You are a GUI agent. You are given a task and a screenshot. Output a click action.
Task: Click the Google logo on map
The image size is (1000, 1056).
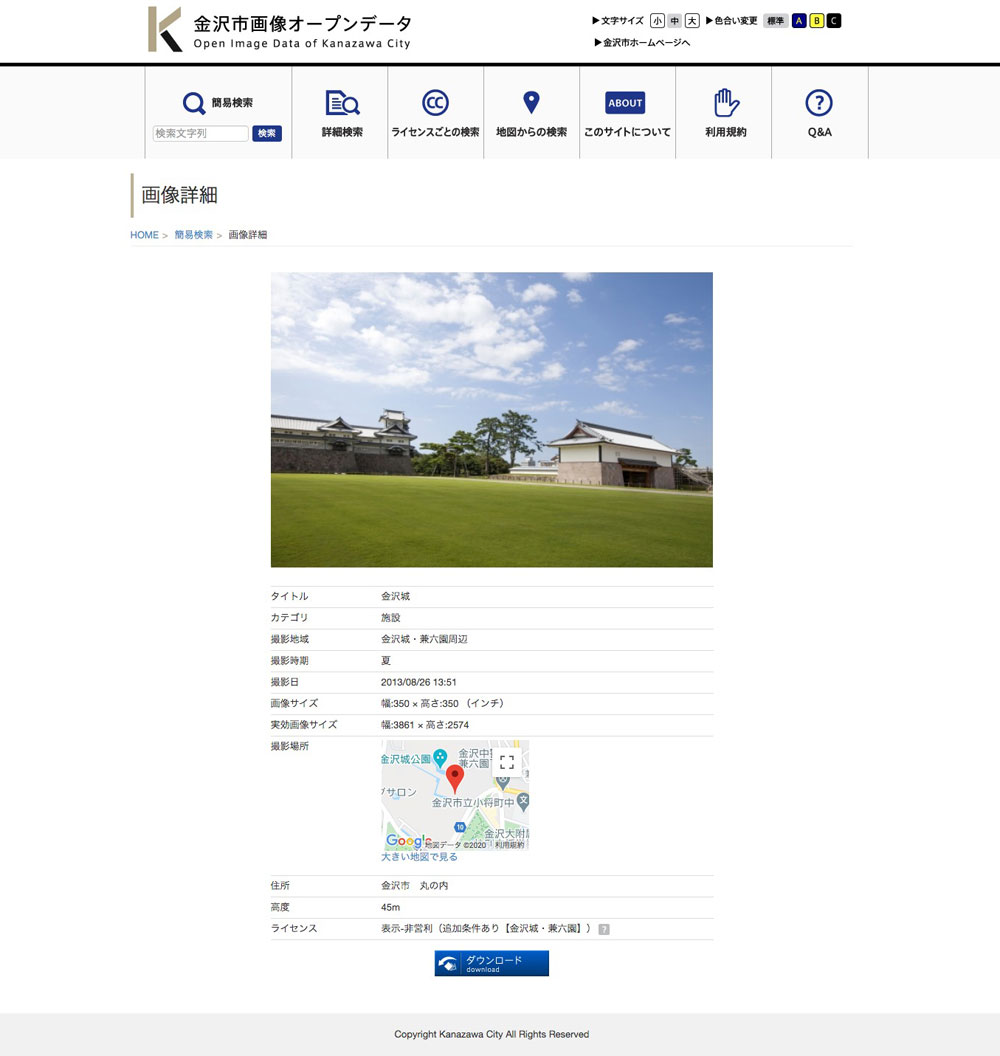(406, 841)
